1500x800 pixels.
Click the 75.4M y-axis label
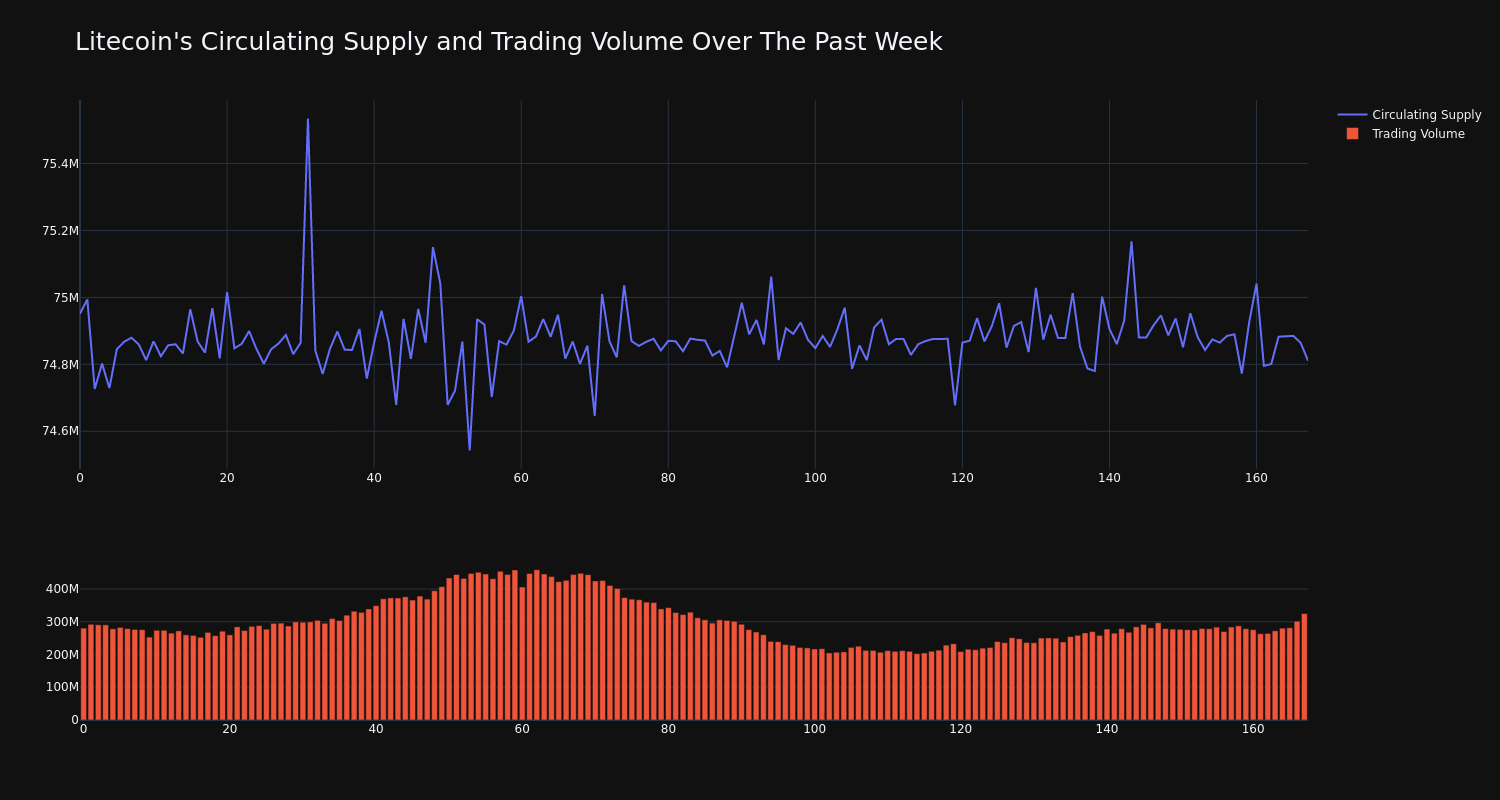click(x=60, y=164)
